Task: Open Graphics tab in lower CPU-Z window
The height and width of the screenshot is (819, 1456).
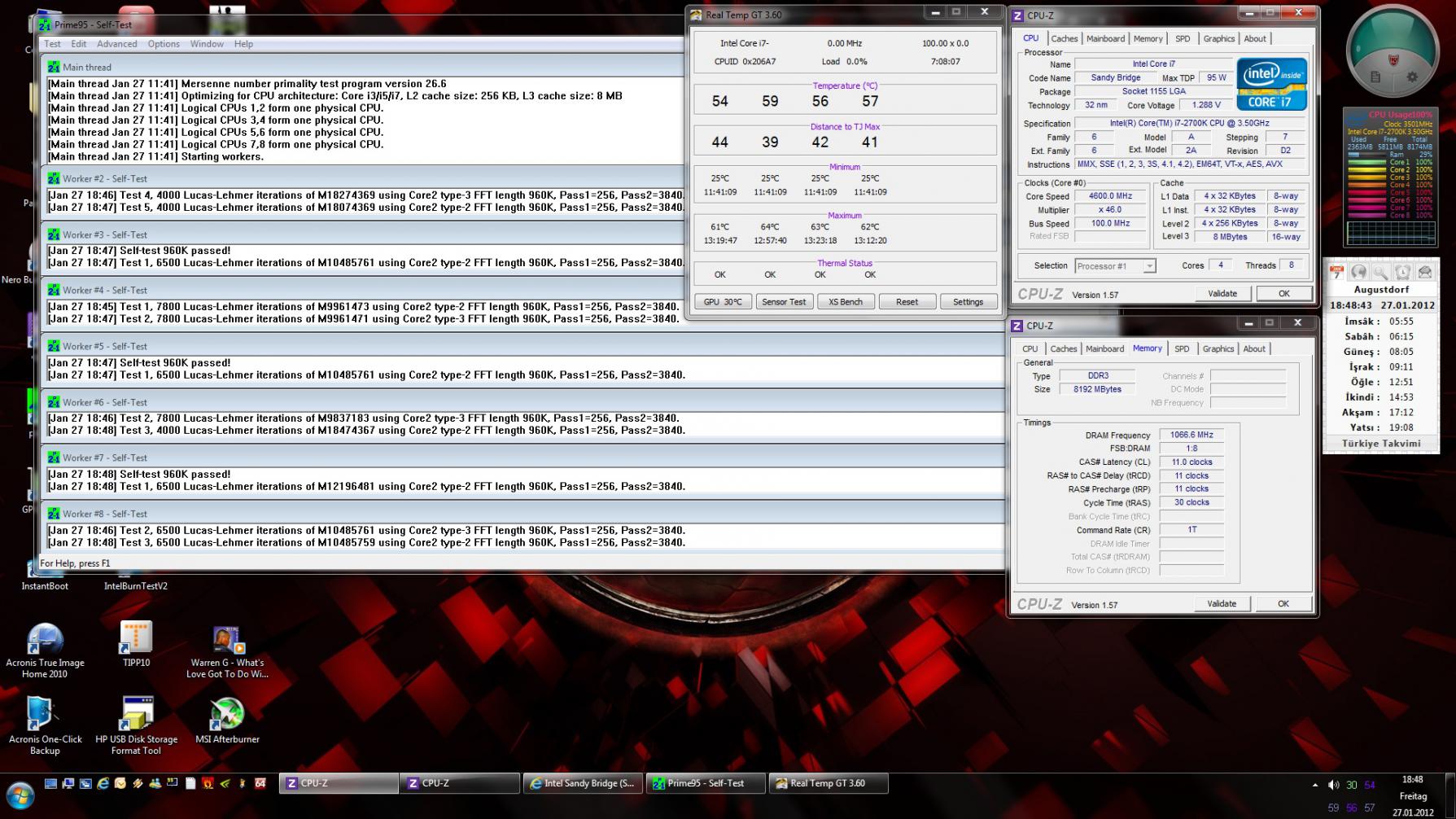Action: pos(1218,348)
